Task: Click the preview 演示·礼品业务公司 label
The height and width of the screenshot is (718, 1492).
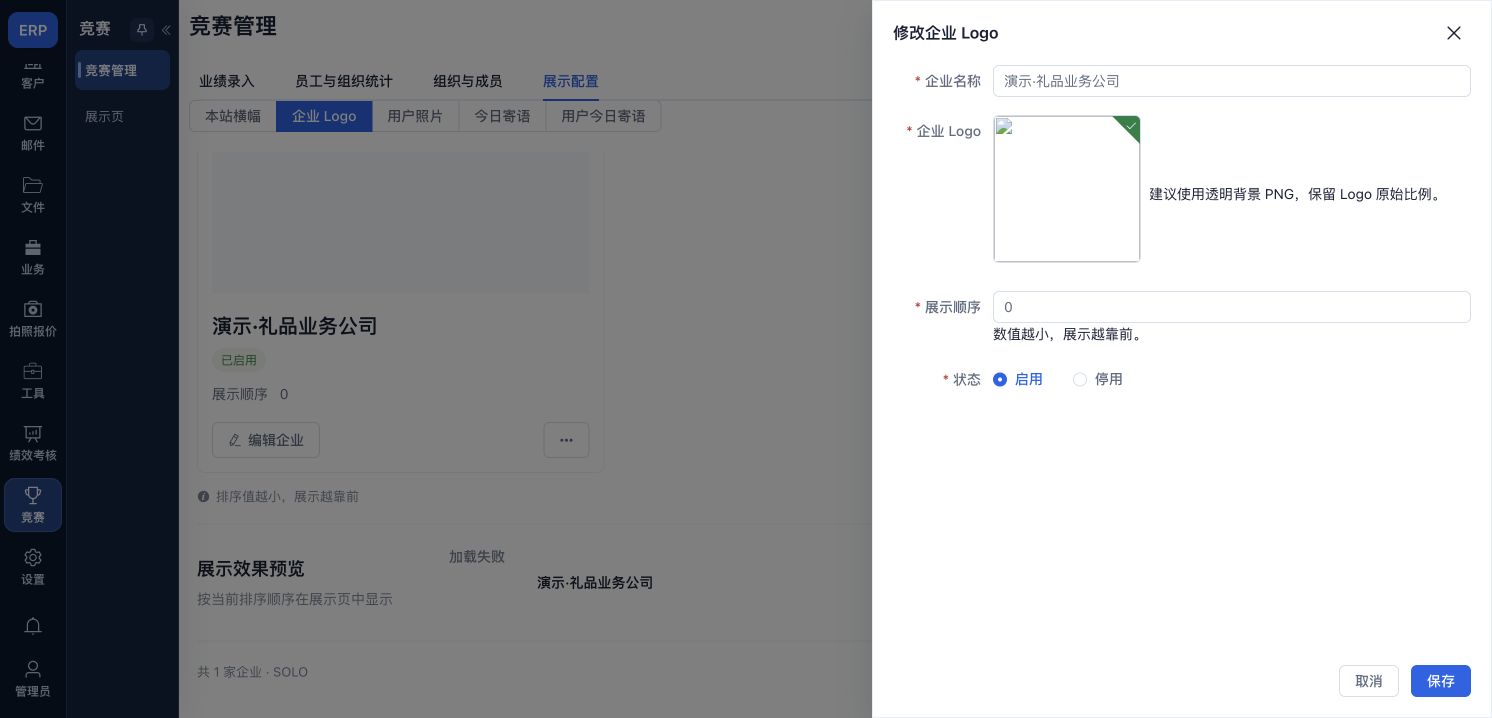Action: coord(595,582)
